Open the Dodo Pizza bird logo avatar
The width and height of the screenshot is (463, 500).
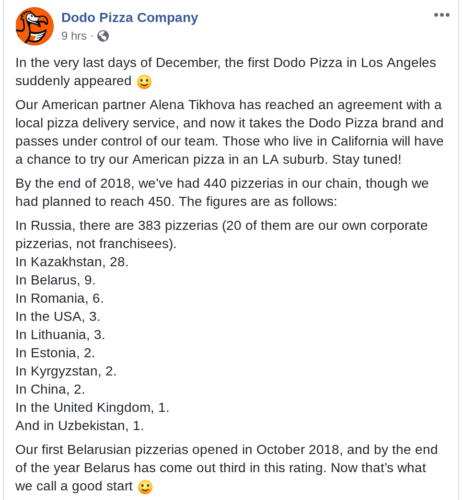(x=35, y=26)
